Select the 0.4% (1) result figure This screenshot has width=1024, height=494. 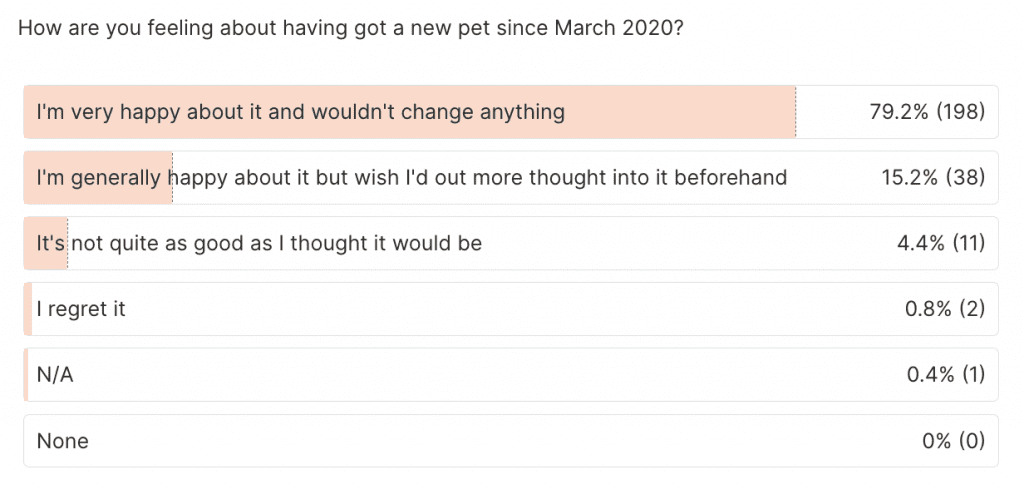coord(946,375)
